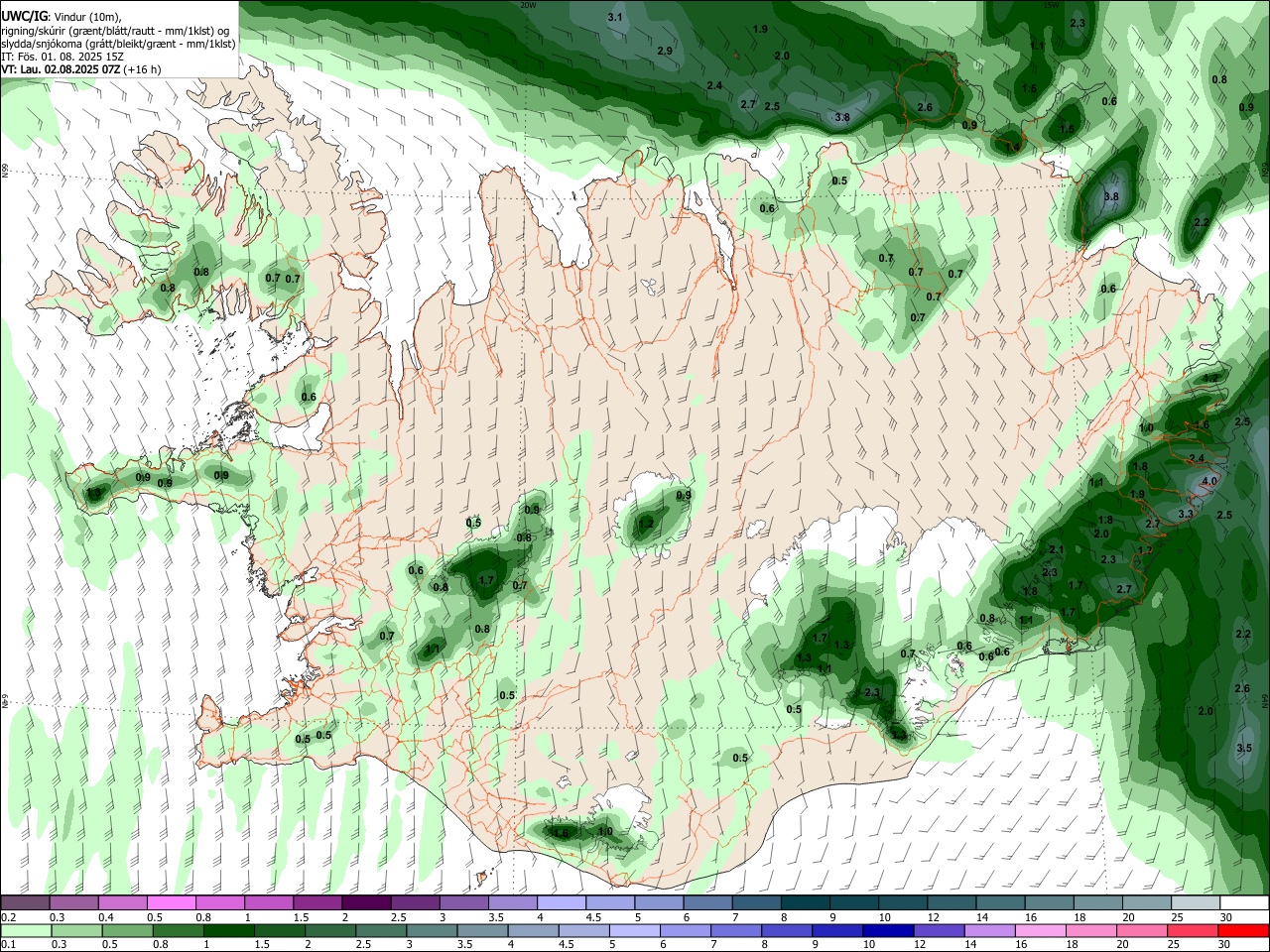Click the bright red 30 swatch in green-blue-red legend row

pyautogui.click(x=1244, y=930)
